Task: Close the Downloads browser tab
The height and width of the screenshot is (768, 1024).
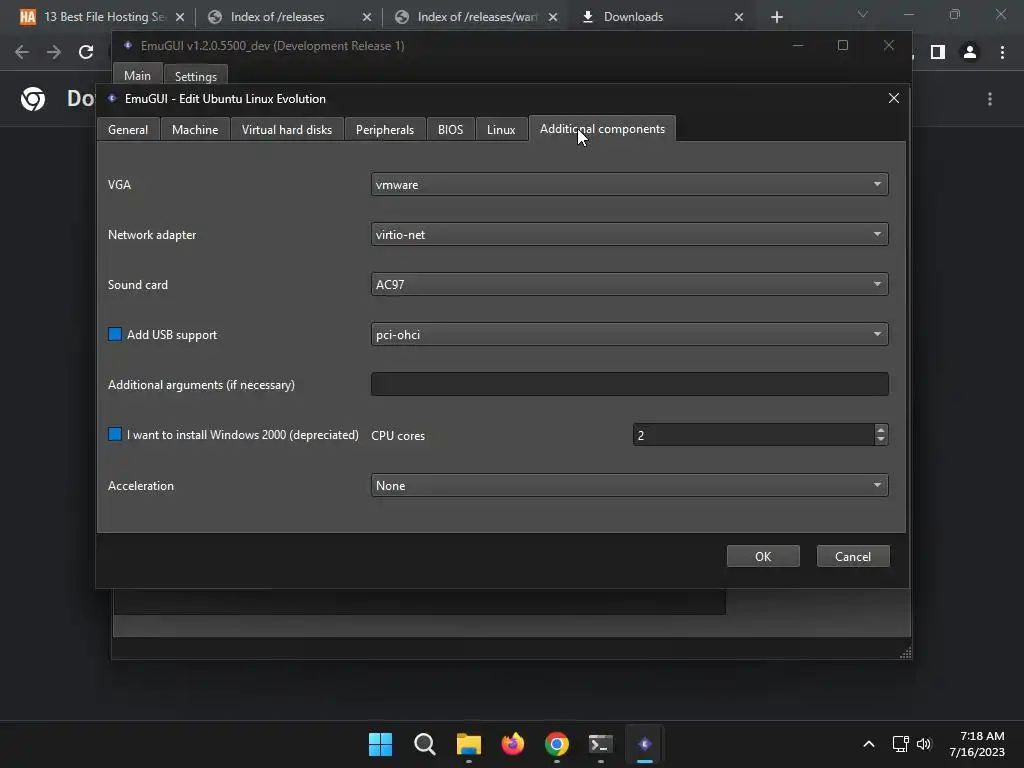Action: coord(739,17)
